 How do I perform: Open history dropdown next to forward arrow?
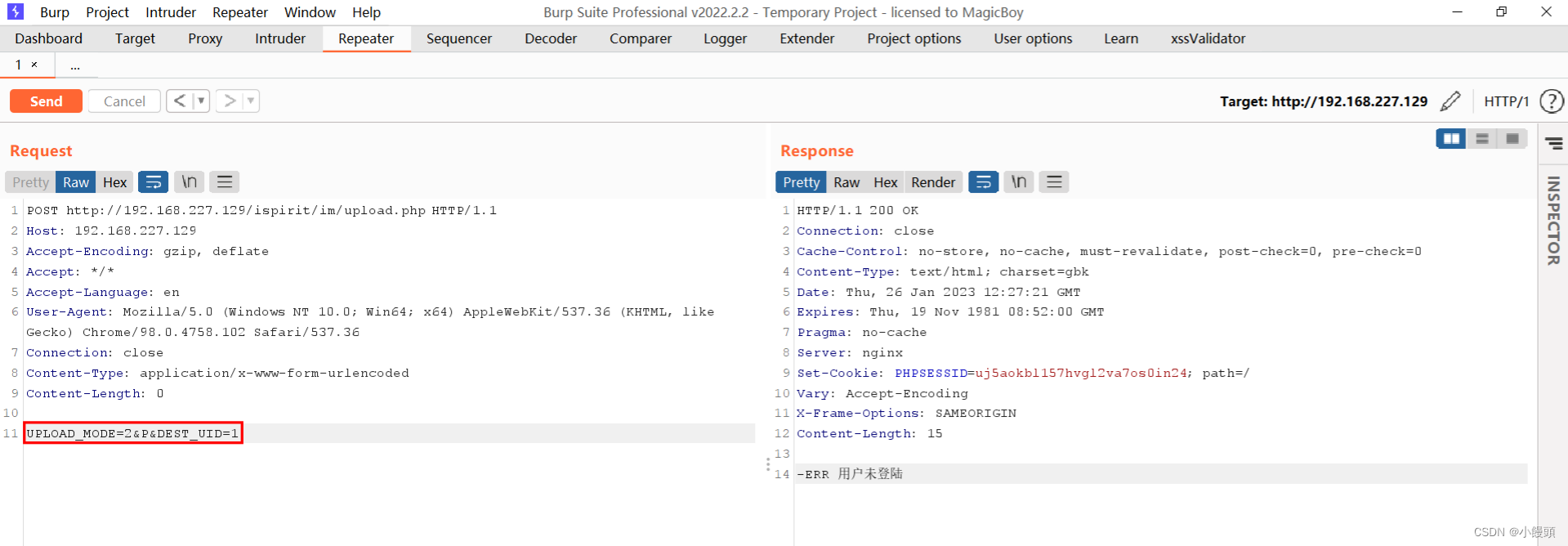(251, 101)
